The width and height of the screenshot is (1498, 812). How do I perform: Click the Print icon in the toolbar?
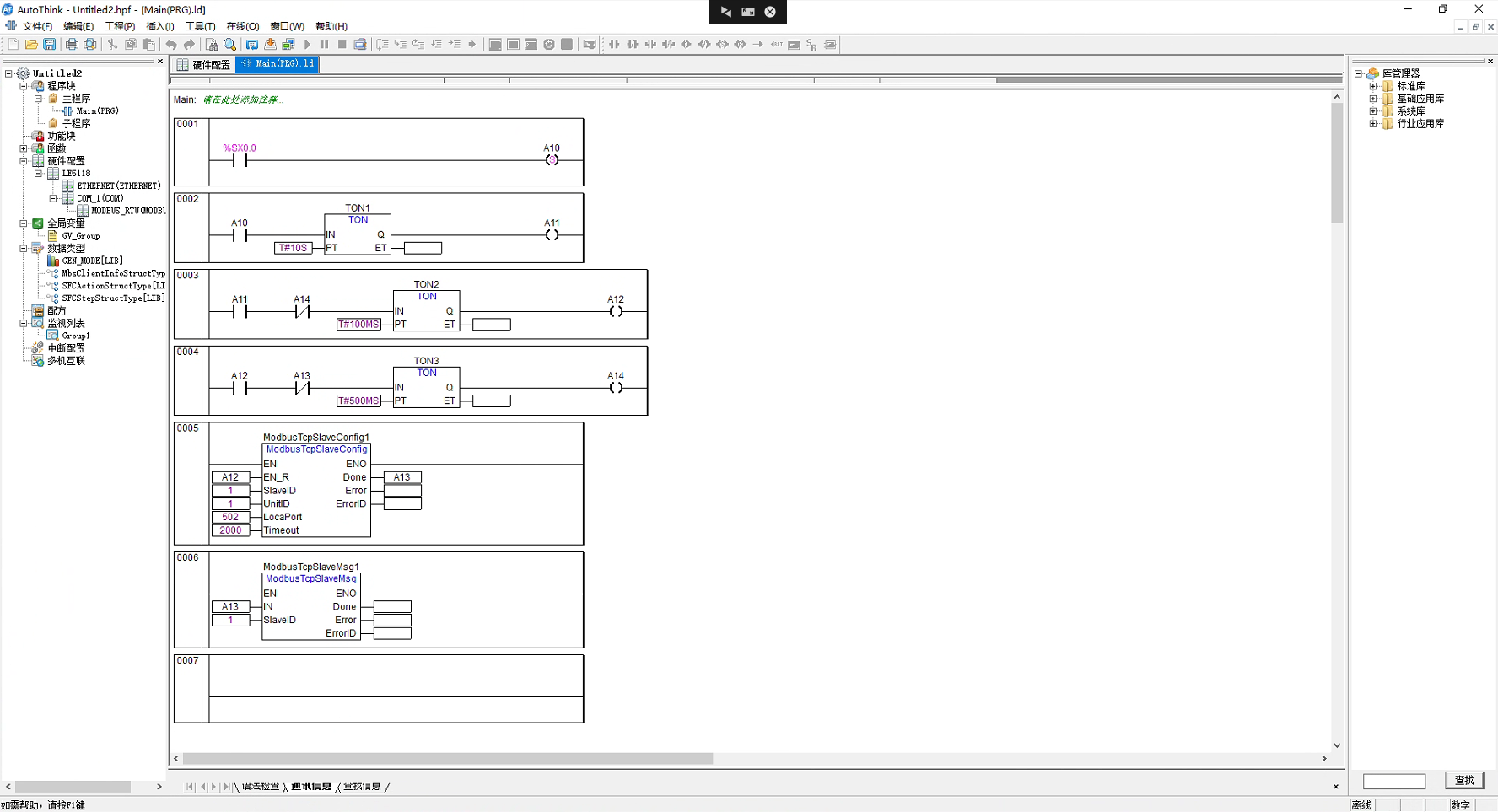tap(72, 45)
